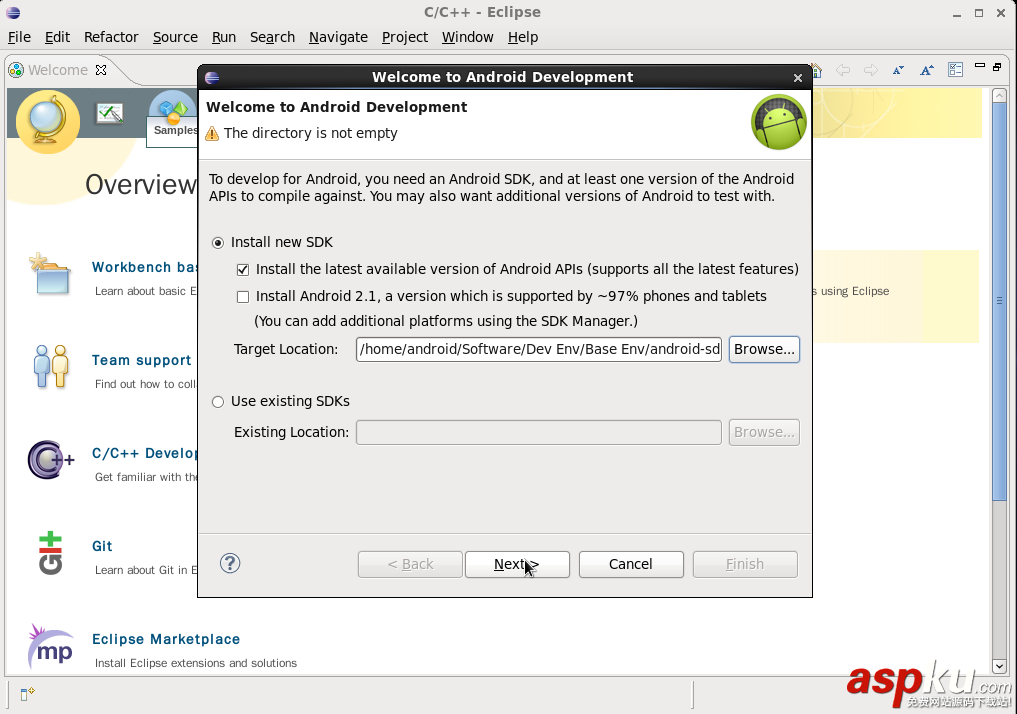Open the Run menu
Screen dimensions: 1017x714
click(224, 37)
